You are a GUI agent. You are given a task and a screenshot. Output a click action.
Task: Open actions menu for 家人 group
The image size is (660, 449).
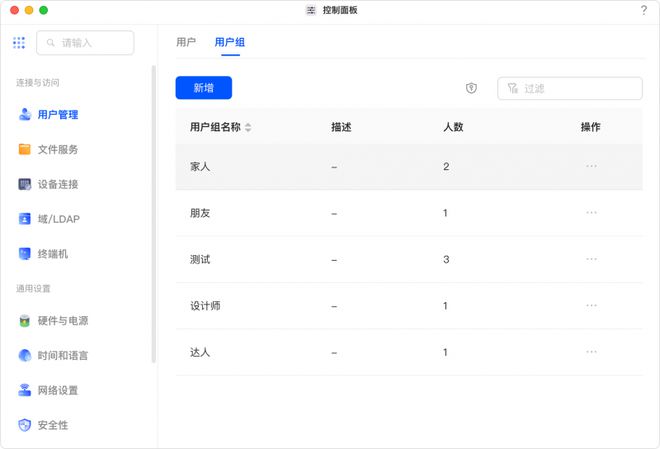591,166
